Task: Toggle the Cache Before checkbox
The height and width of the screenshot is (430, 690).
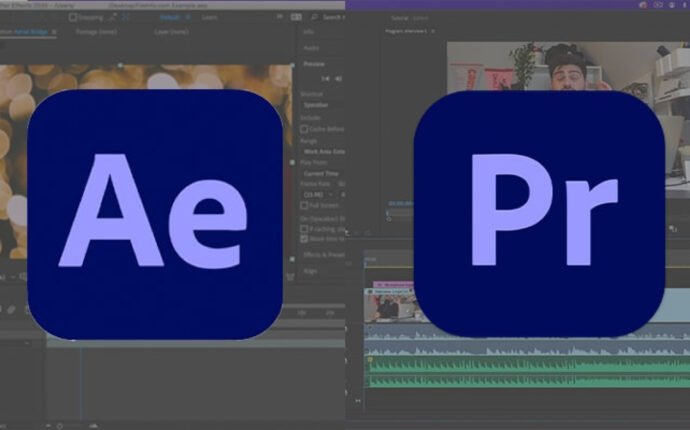Action: point(305,129)
